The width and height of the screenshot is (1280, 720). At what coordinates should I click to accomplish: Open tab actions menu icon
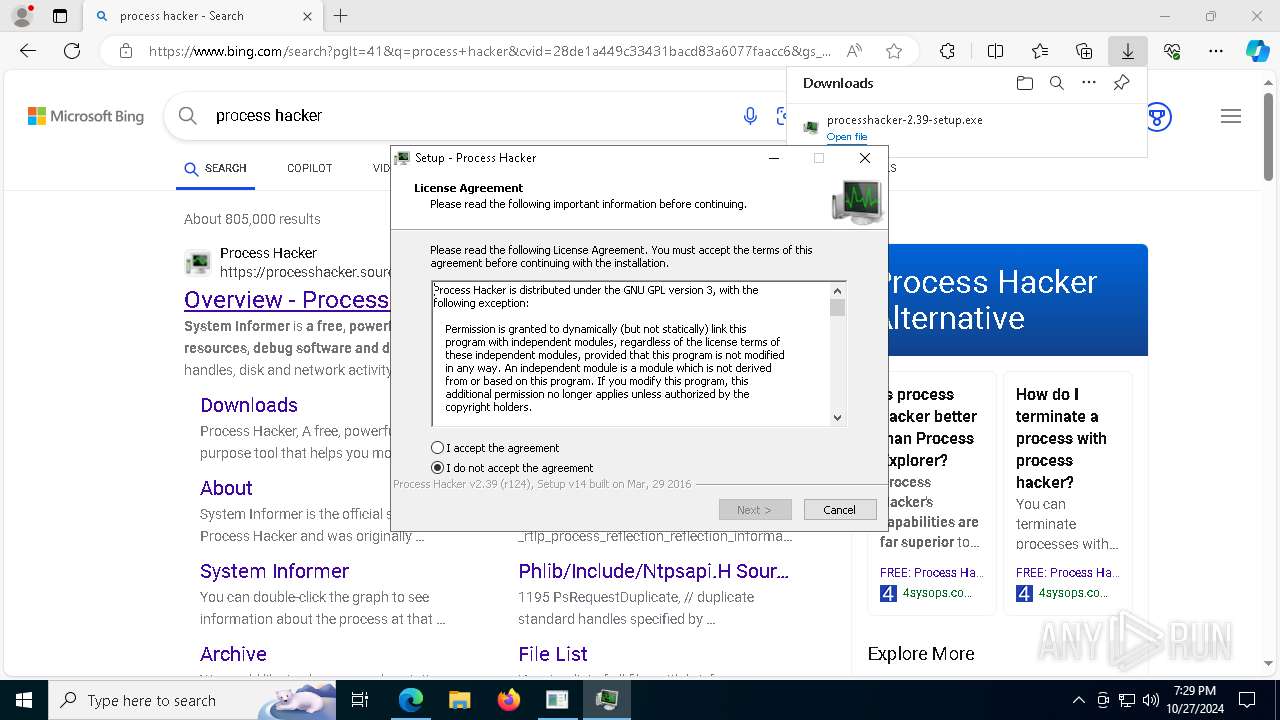pyautogui.click(x=60, y=16)
